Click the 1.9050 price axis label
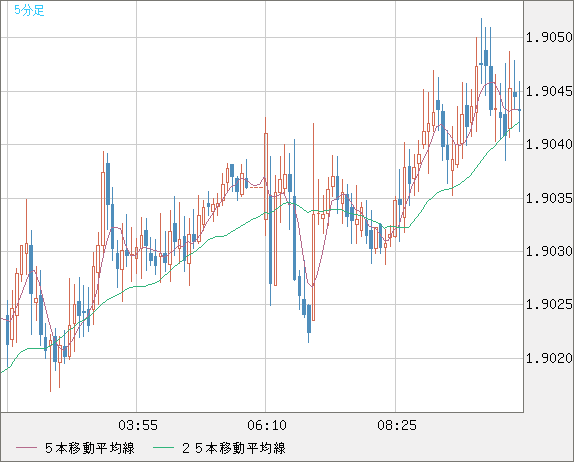 549,37
